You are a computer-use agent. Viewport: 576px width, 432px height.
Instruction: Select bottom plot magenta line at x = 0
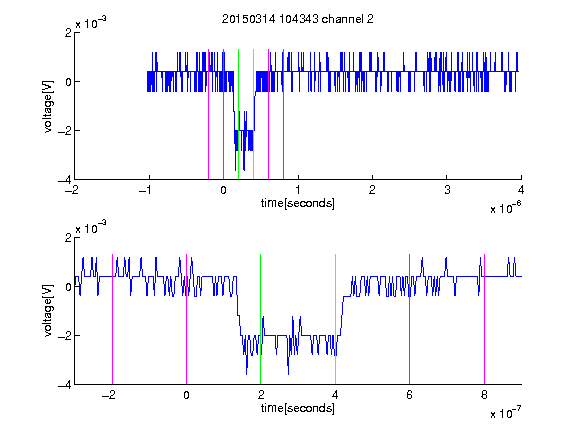tap(186, 319)
